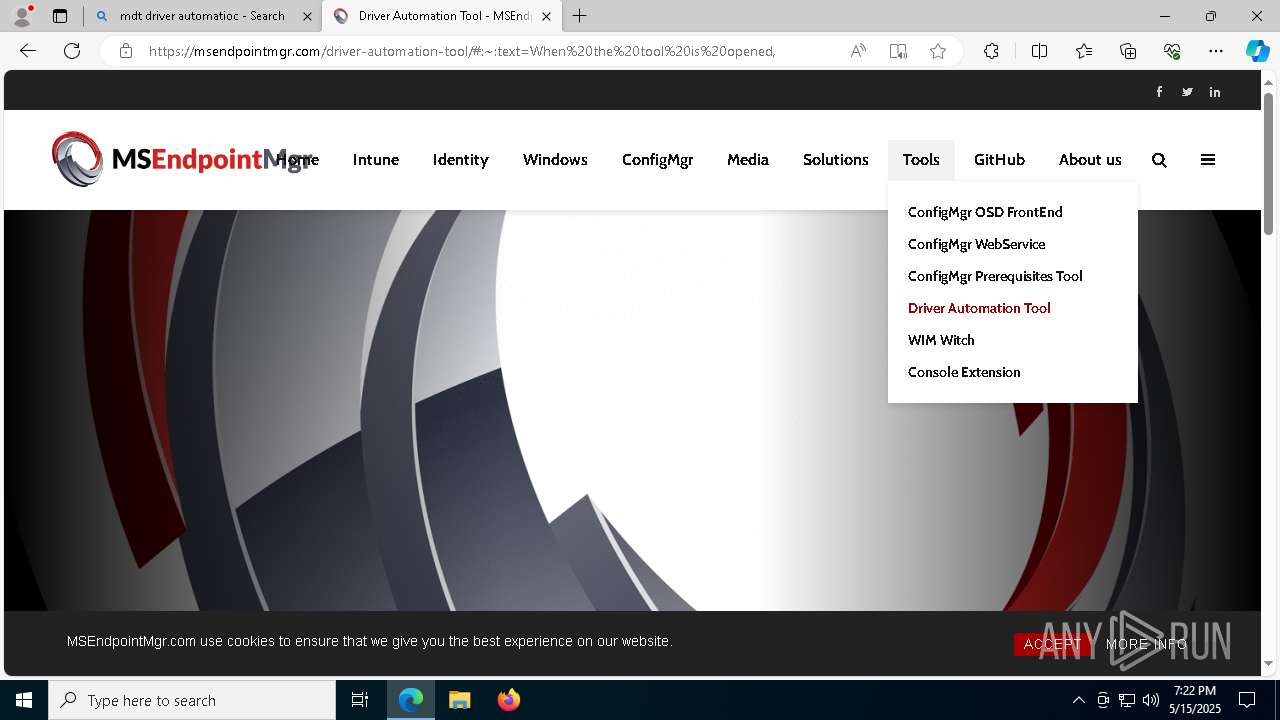
Task: Open the site's LinkedIn icon
Action: pos(1215,92)
